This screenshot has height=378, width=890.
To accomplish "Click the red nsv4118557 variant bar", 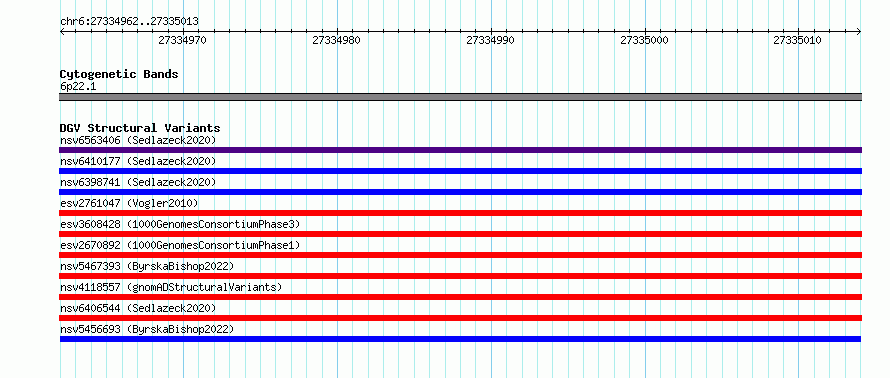I will click(x=460, y=297).
